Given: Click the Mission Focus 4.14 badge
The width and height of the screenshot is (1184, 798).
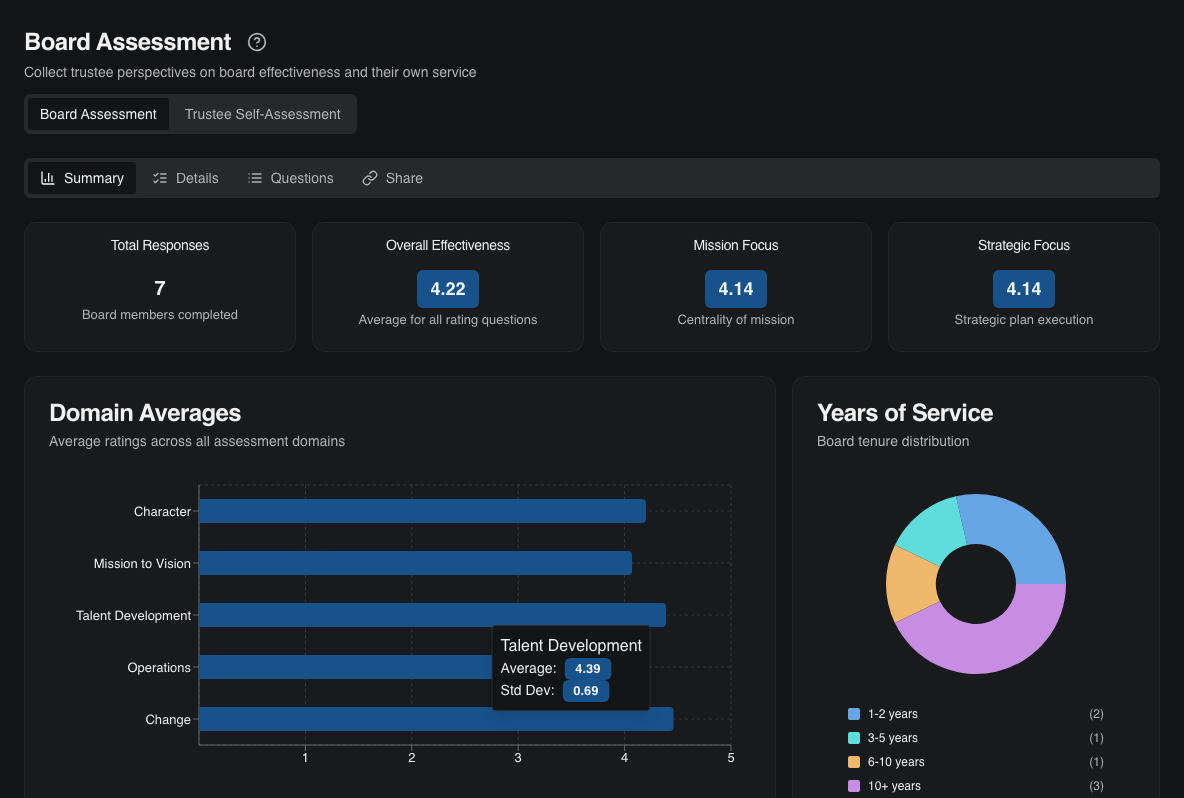Looking at the screenshot, I should point(735,289).
